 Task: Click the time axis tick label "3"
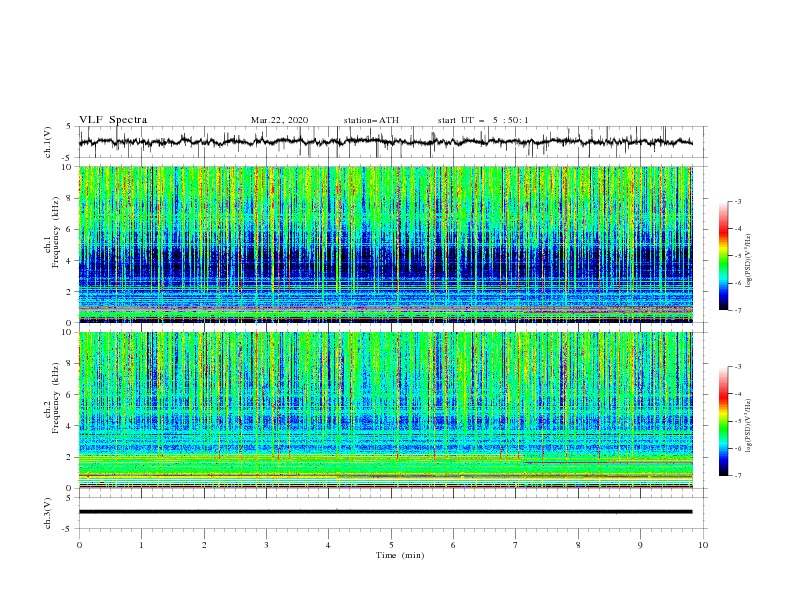[266, 545]
